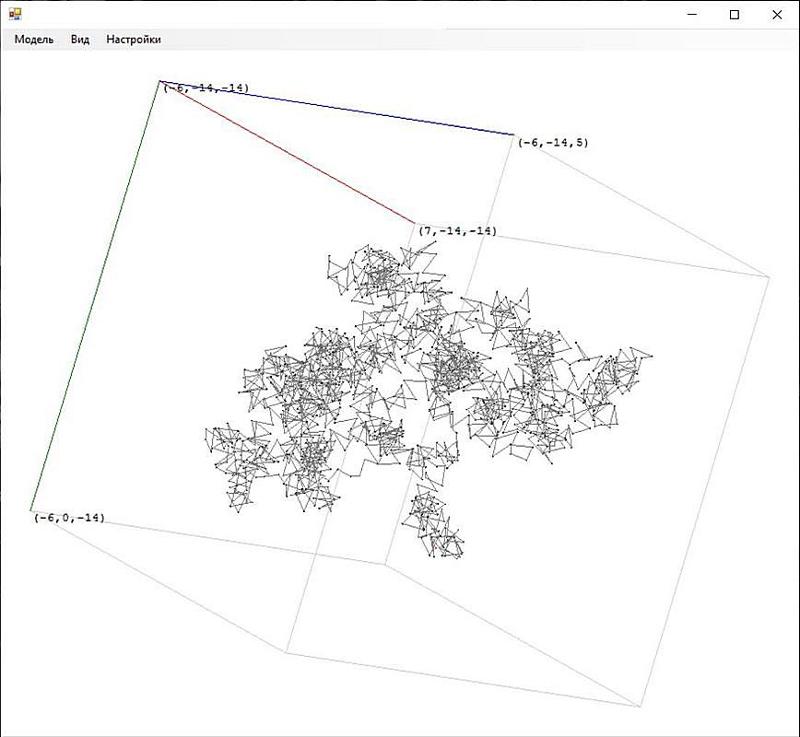This screenshot has width=800, height=737.
Task: Click the (-6,-14,5) coordinate label
Action: pyautogui.click(x=553, y=143)
